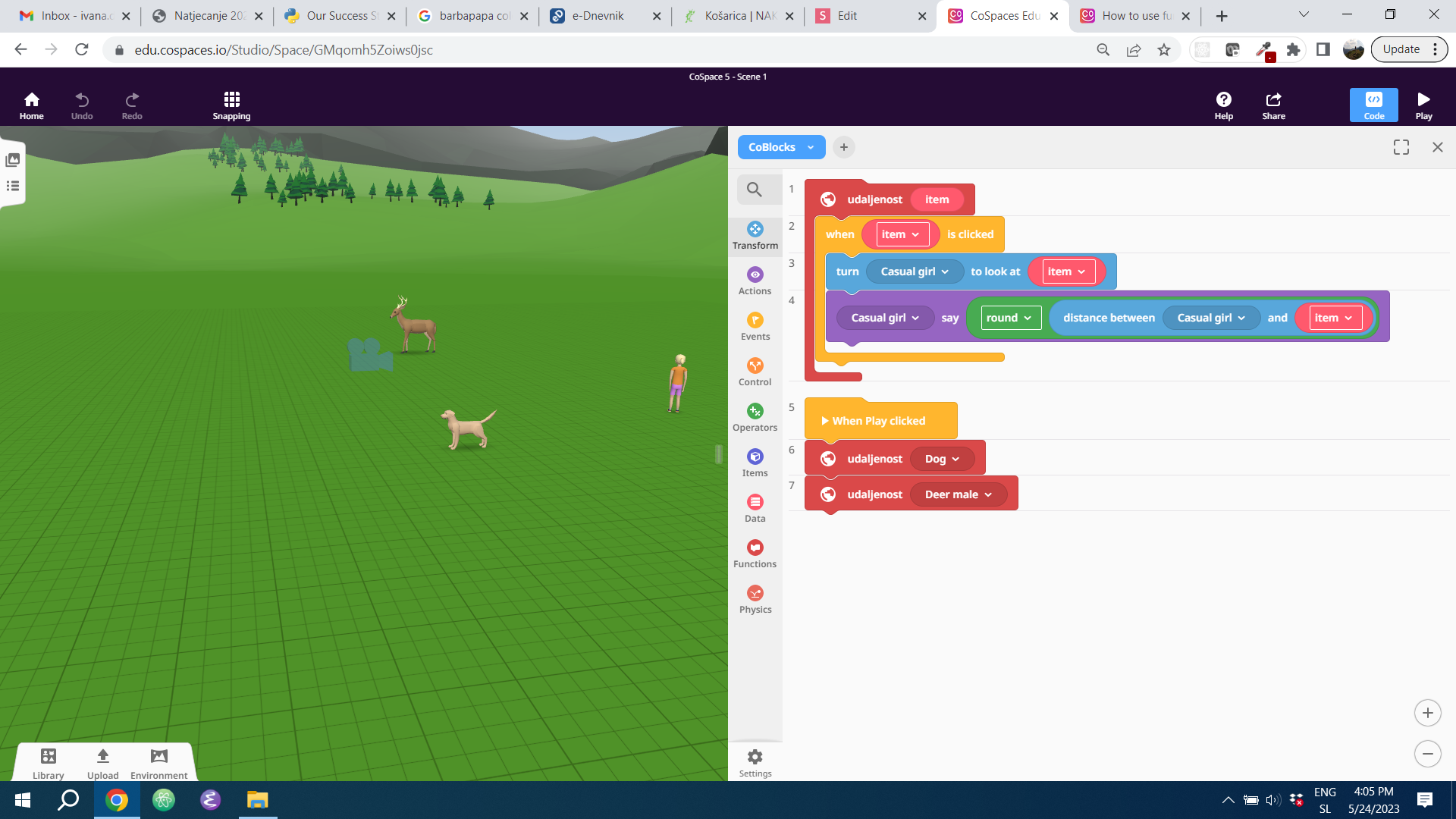The height and width of the screenshot is (819, 1456).
Task: Open the Transform blocks category
Action: click(x=755, y=235)
